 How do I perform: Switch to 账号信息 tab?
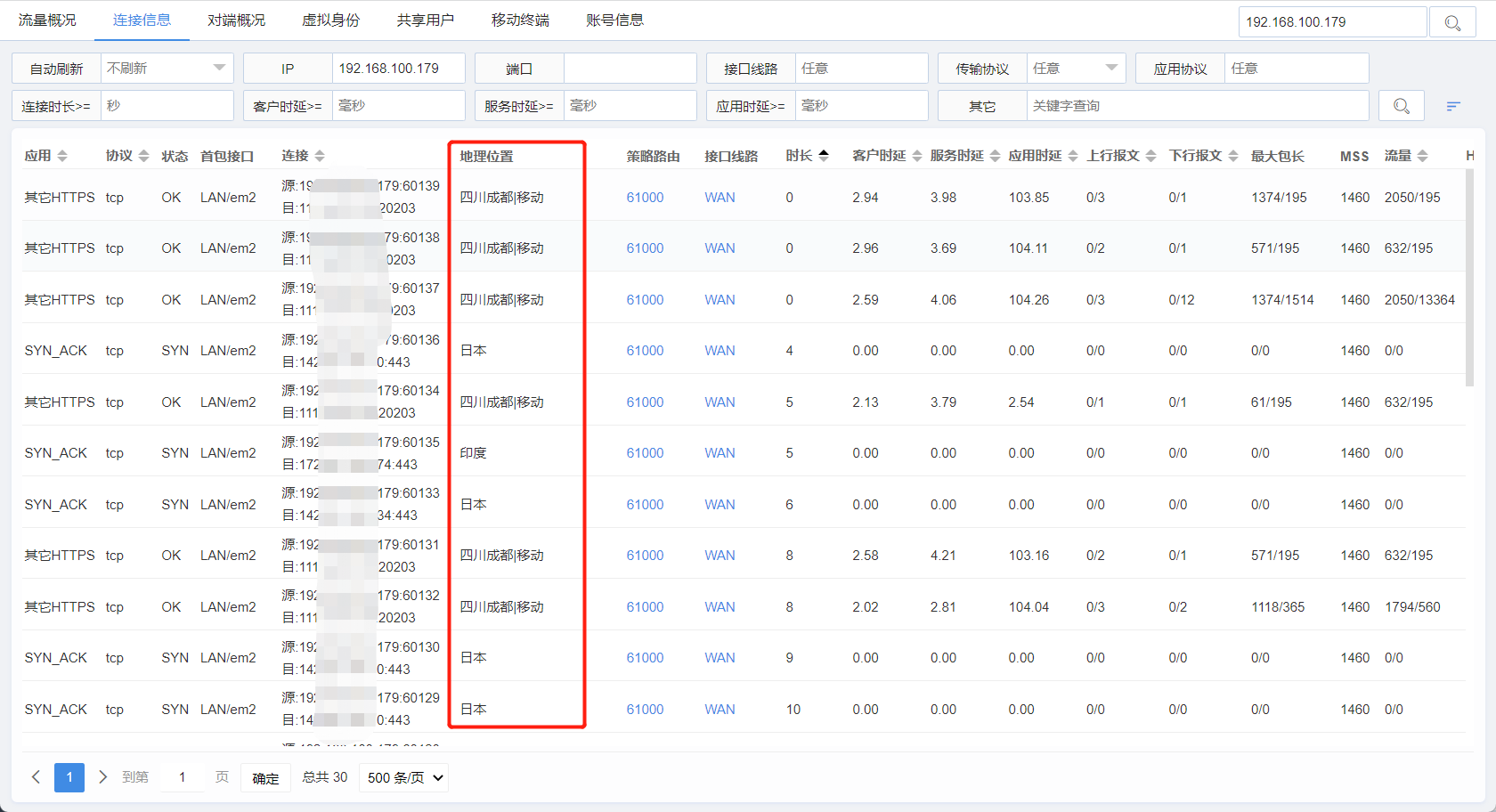coord(614,20)
